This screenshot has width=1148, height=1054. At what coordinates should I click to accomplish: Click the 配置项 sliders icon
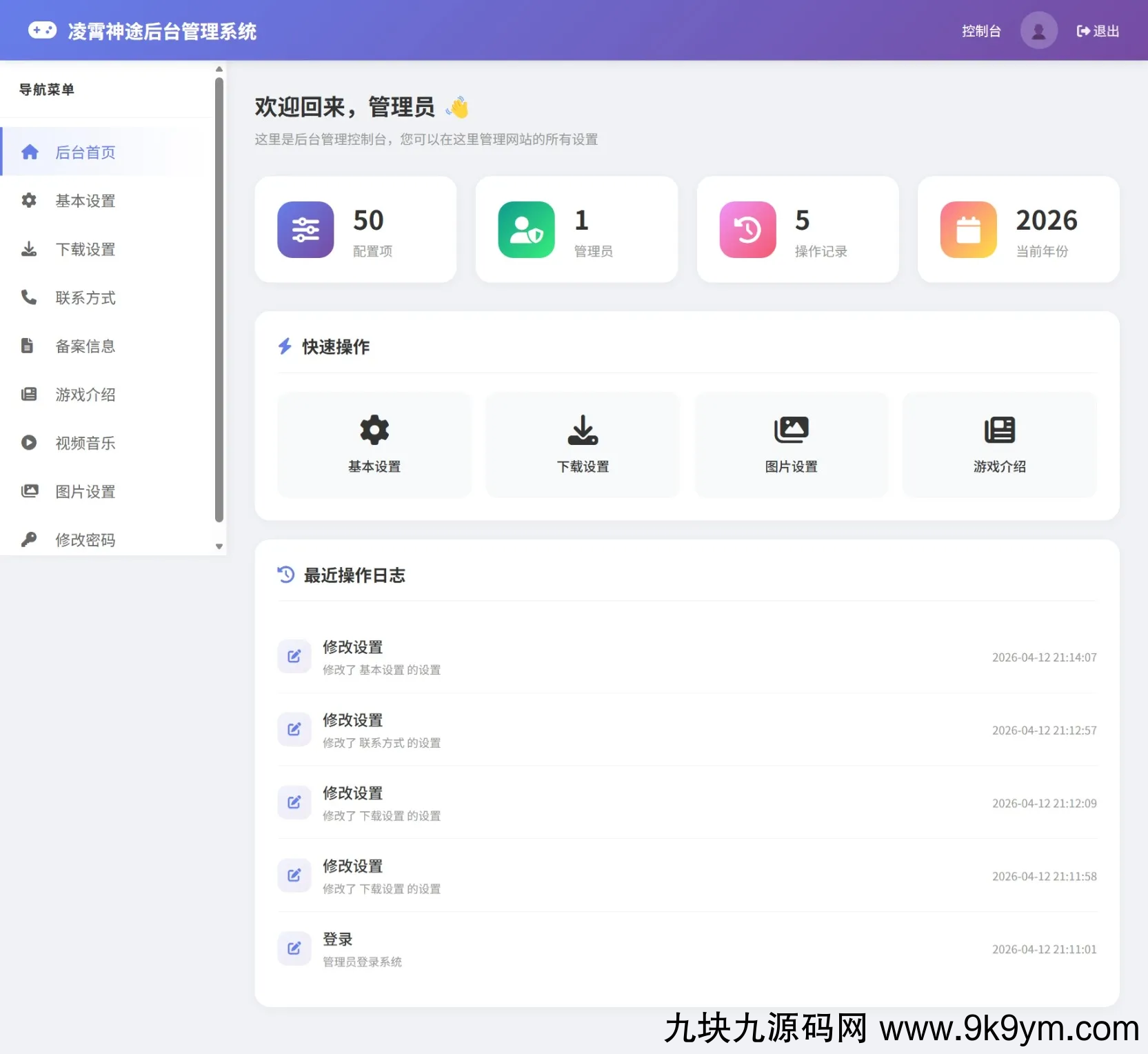[305, 230]
